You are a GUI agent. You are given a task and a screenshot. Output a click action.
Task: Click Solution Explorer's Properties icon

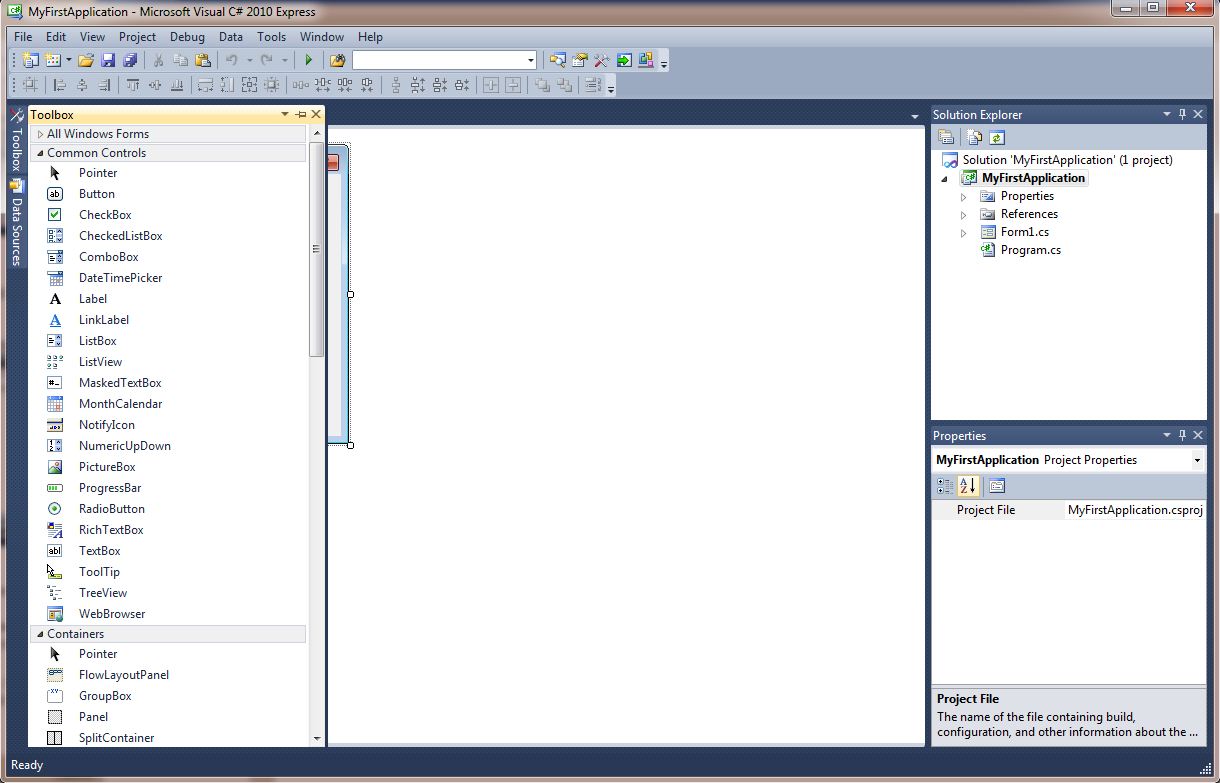click(946, 138)
